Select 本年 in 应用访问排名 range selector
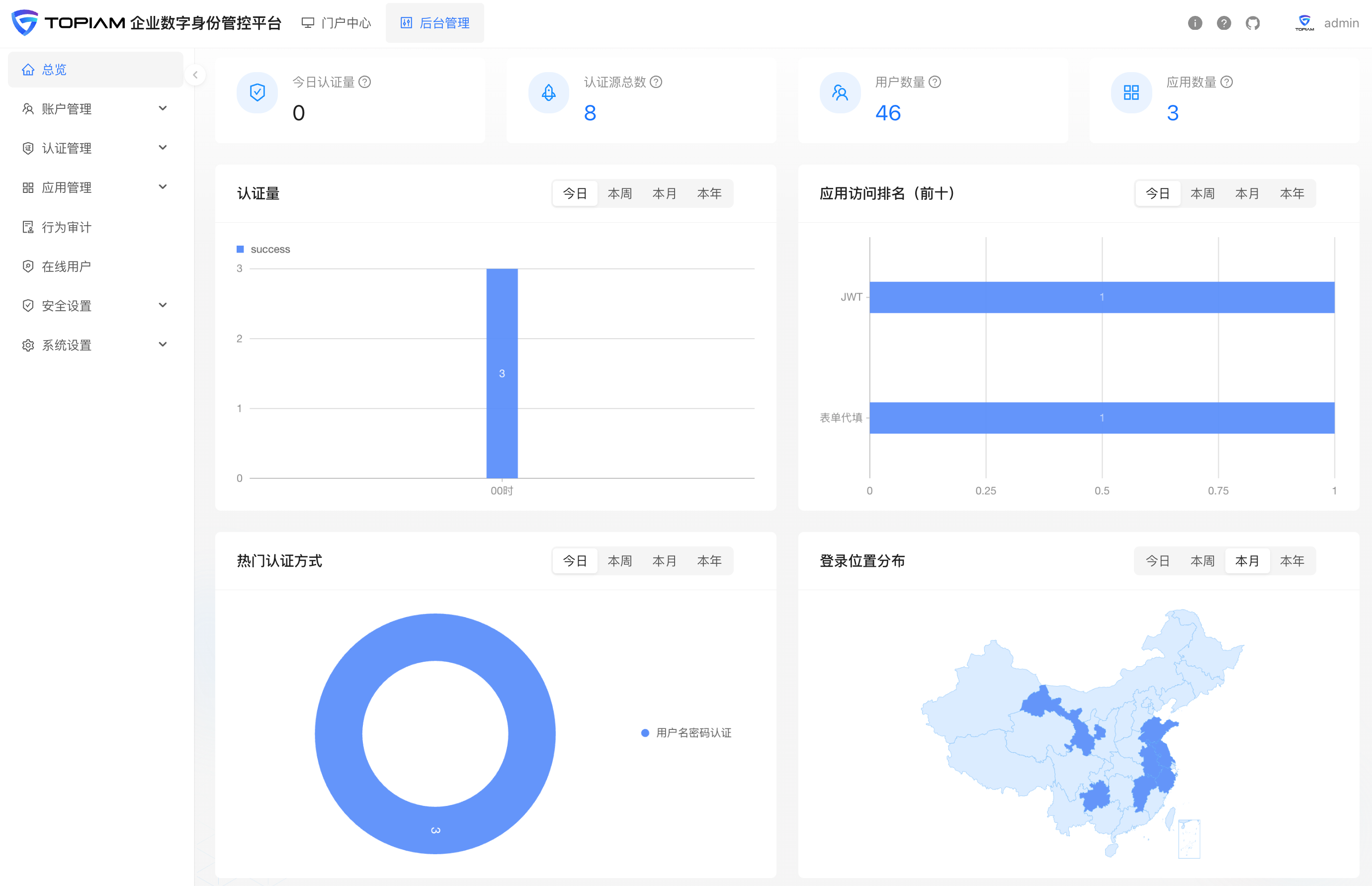The width and height of the screenshot is (1372, 886). pyautogui.click(x=1291, y=193)
